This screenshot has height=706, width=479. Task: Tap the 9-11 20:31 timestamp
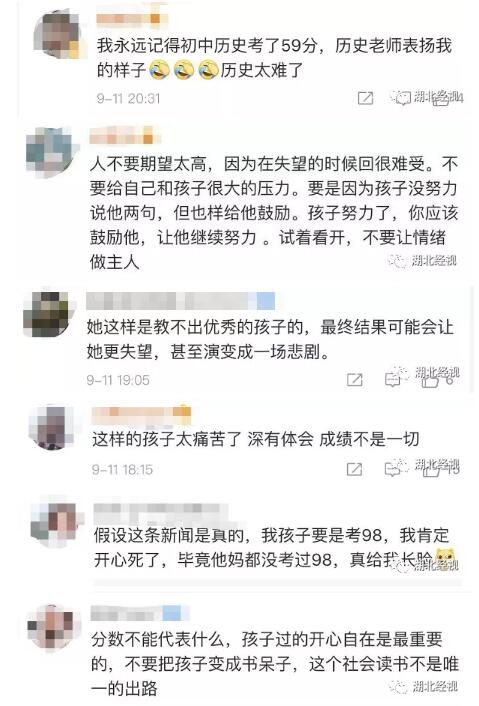tap(128, 98)
